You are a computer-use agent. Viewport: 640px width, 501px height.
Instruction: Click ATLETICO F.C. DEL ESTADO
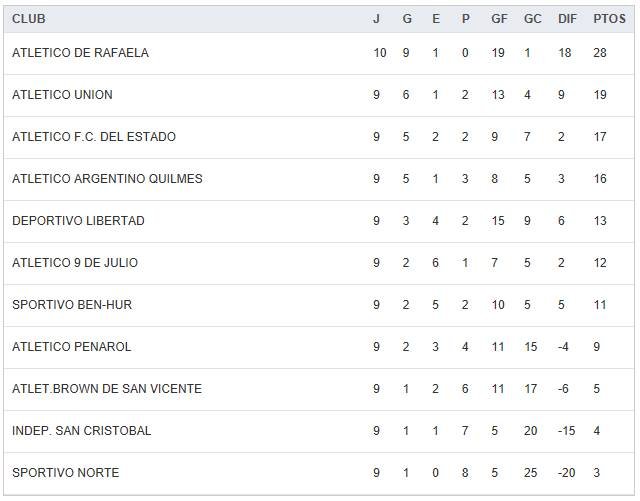pos(94,137)
